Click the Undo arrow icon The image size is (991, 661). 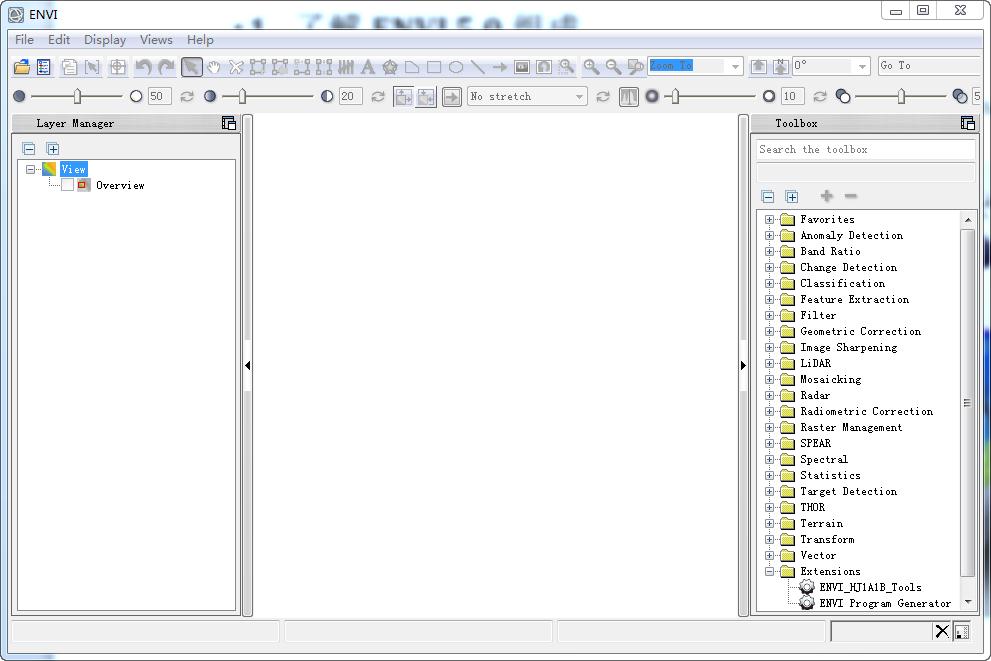tap(143, 66)
